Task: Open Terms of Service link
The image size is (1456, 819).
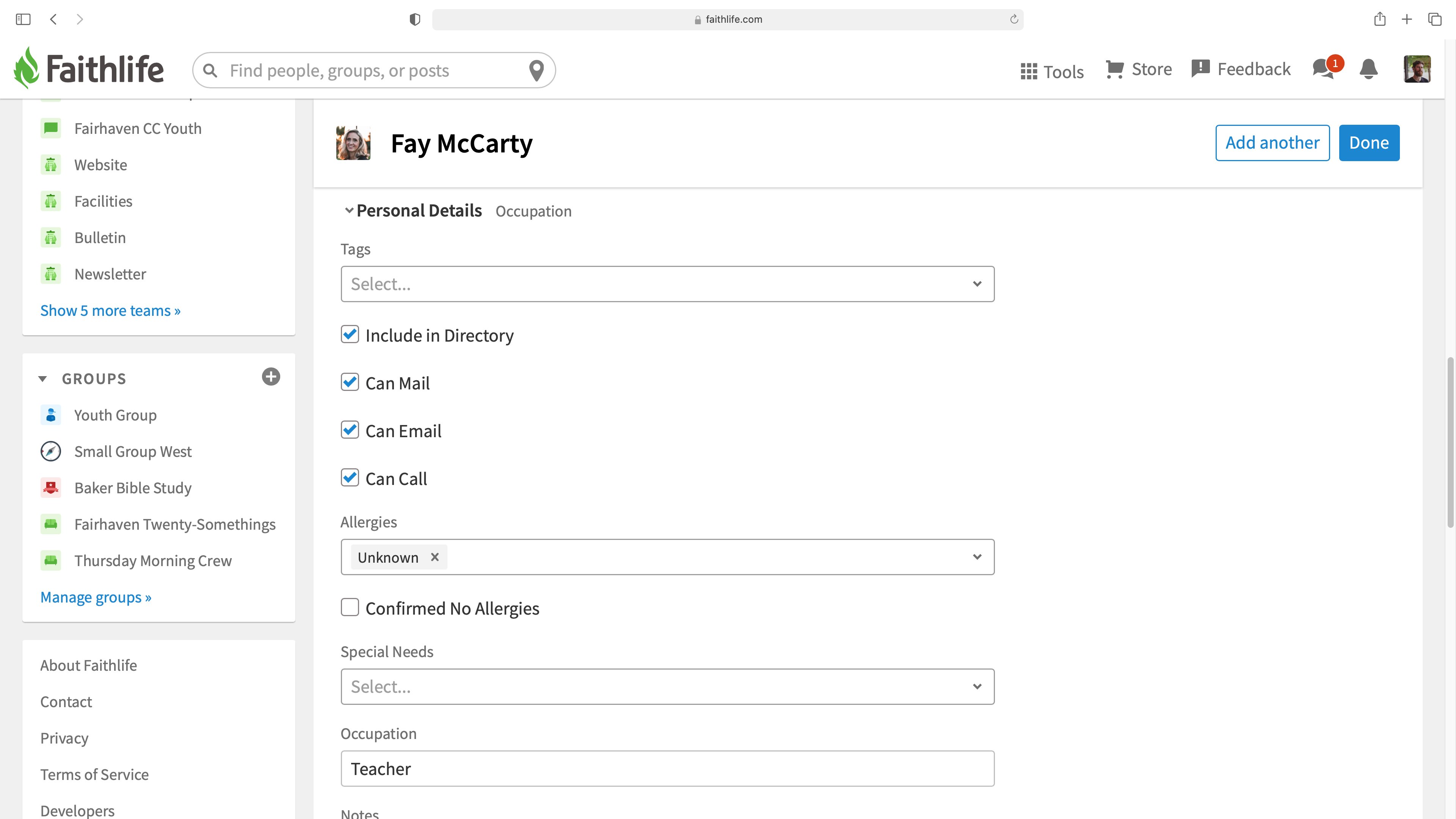Action: coord(94,774)
